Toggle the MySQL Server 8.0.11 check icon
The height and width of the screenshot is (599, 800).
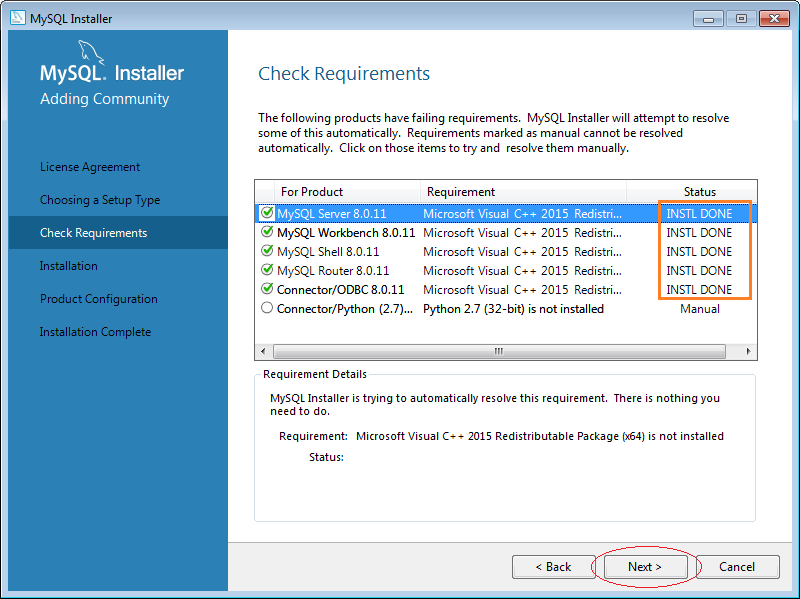(267, 213)
